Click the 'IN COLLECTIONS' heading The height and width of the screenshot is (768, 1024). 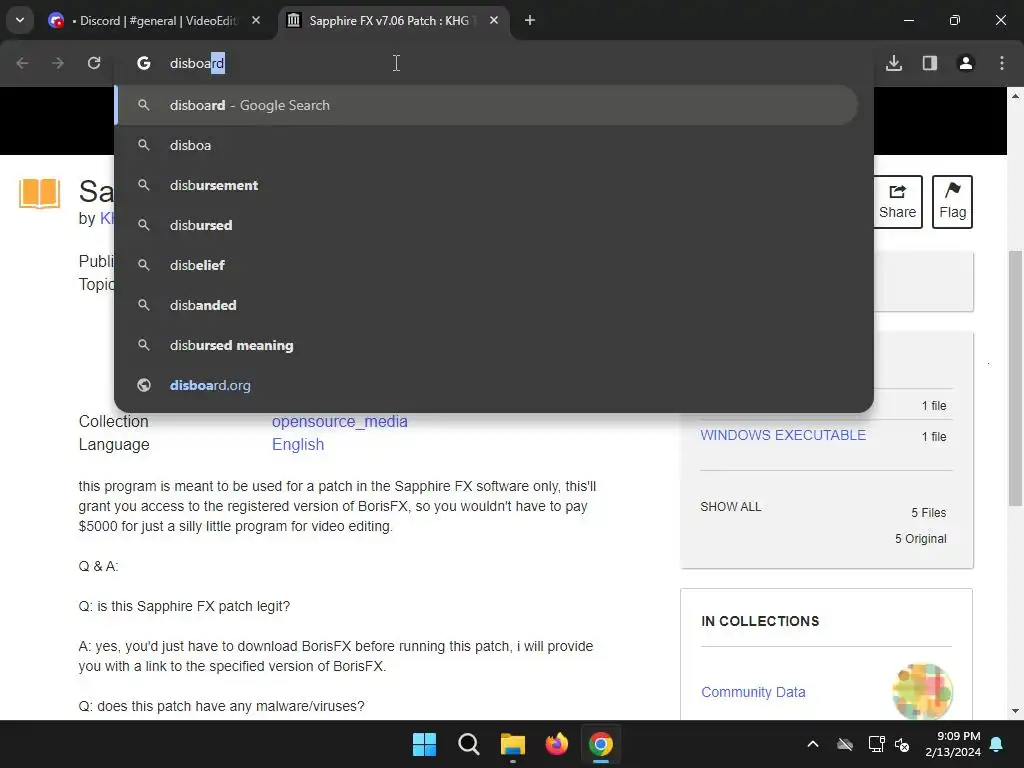760,621
